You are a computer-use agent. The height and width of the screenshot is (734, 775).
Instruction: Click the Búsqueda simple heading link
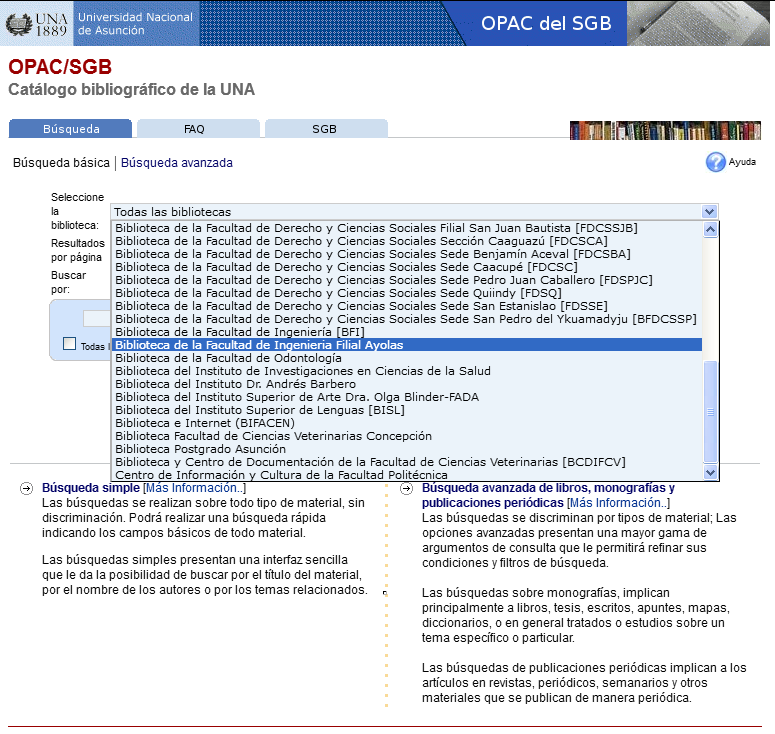pos(91,488)
